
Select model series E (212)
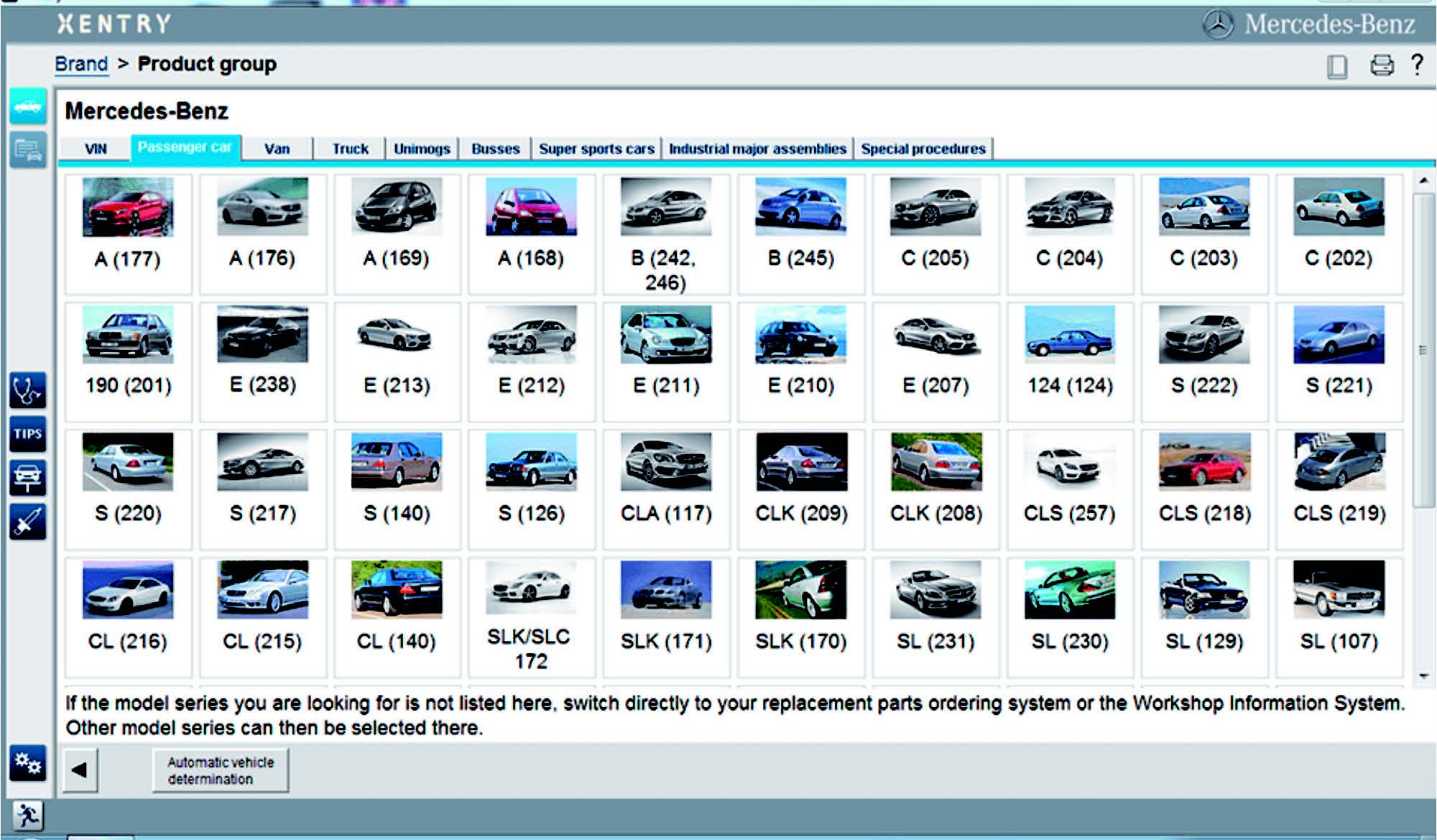click(532, 362)
